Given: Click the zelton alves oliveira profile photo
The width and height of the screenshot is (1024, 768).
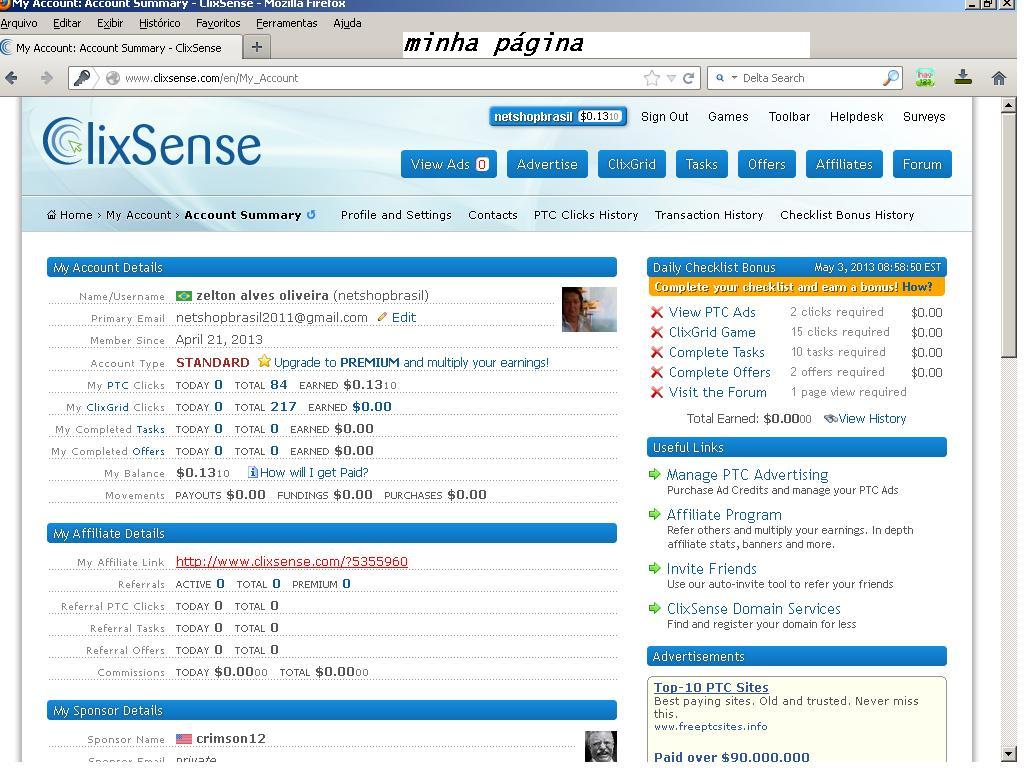Looking at the screenshot, I should tap(589, 309).
